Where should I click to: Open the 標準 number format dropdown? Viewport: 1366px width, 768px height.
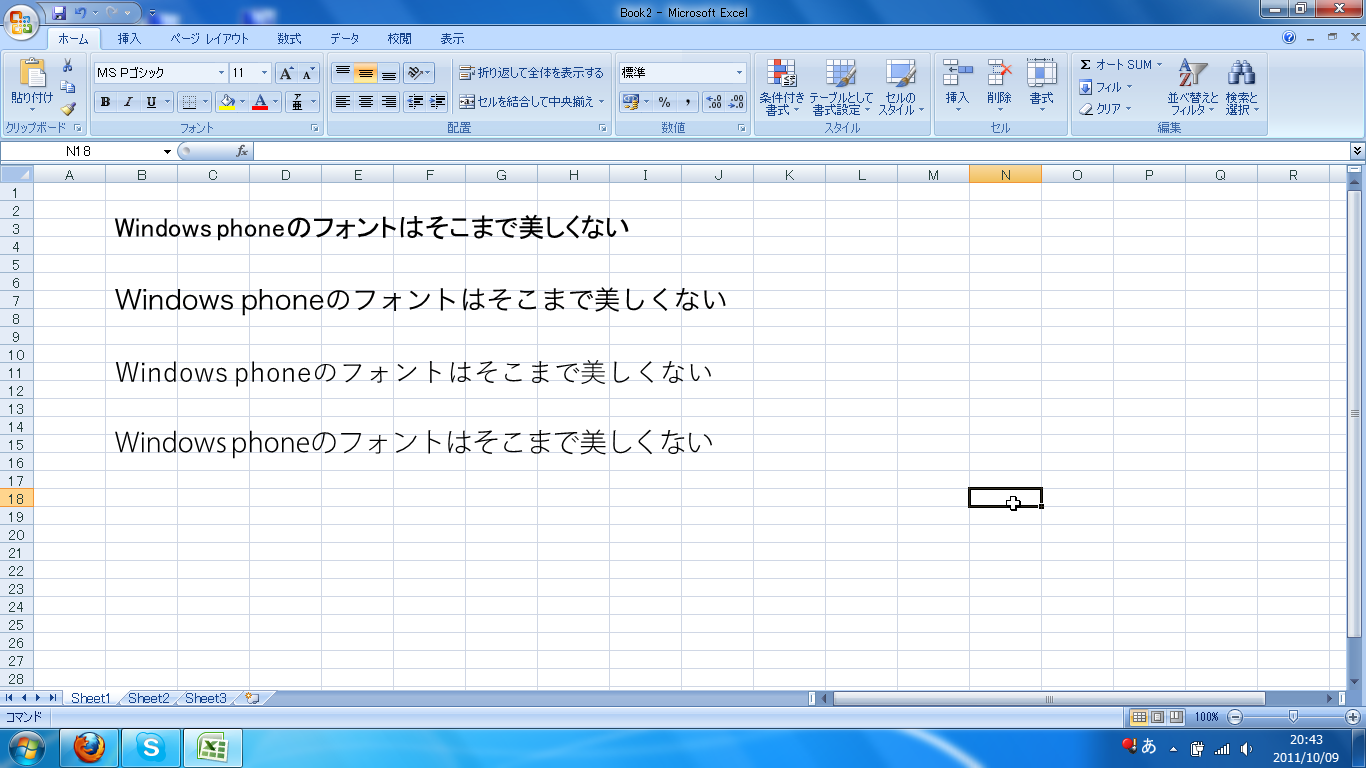click(740, 73)
